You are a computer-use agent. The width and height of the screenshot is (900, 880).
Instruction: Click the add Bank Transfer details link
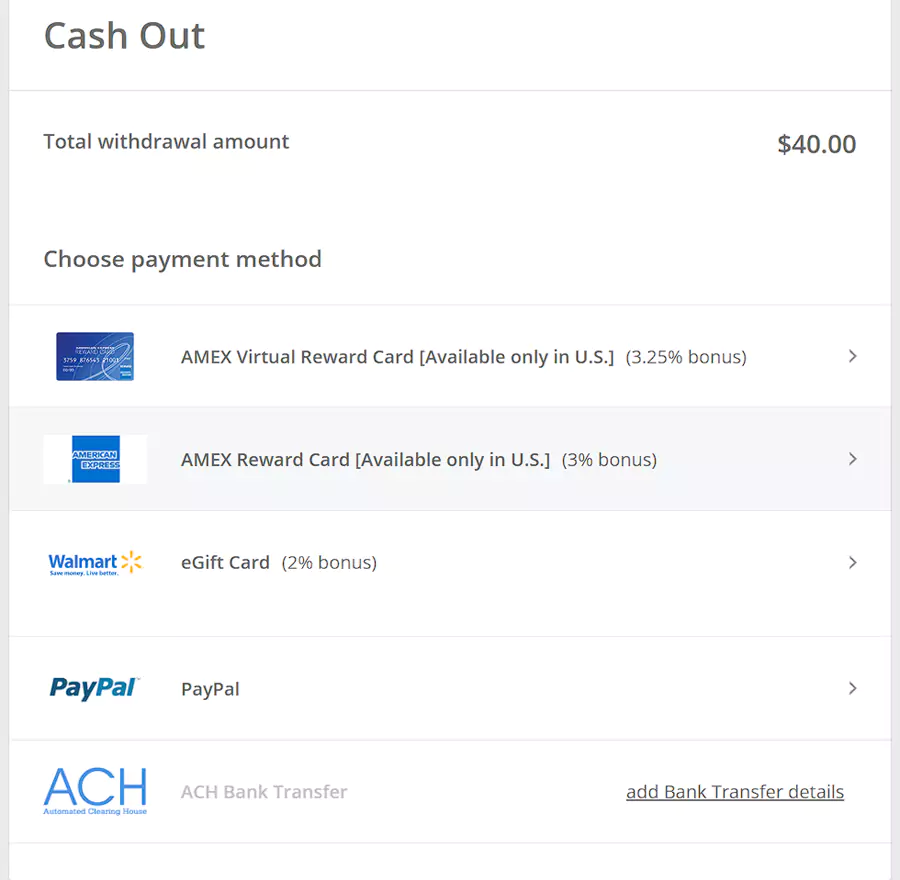[x=735, y=791]
